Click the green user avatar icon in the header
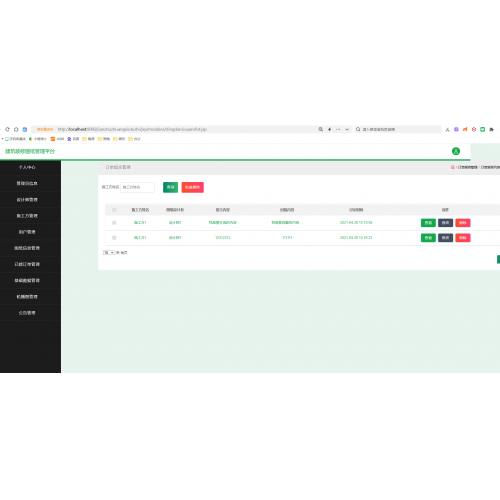500x500 pixels. click(456, 151)
